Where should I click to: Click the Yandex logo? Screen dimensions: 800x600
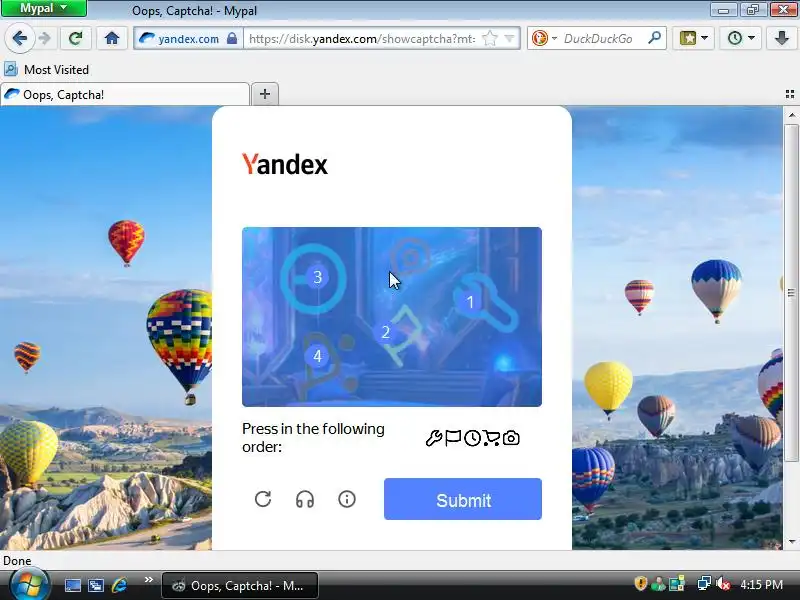coord(285,164)
